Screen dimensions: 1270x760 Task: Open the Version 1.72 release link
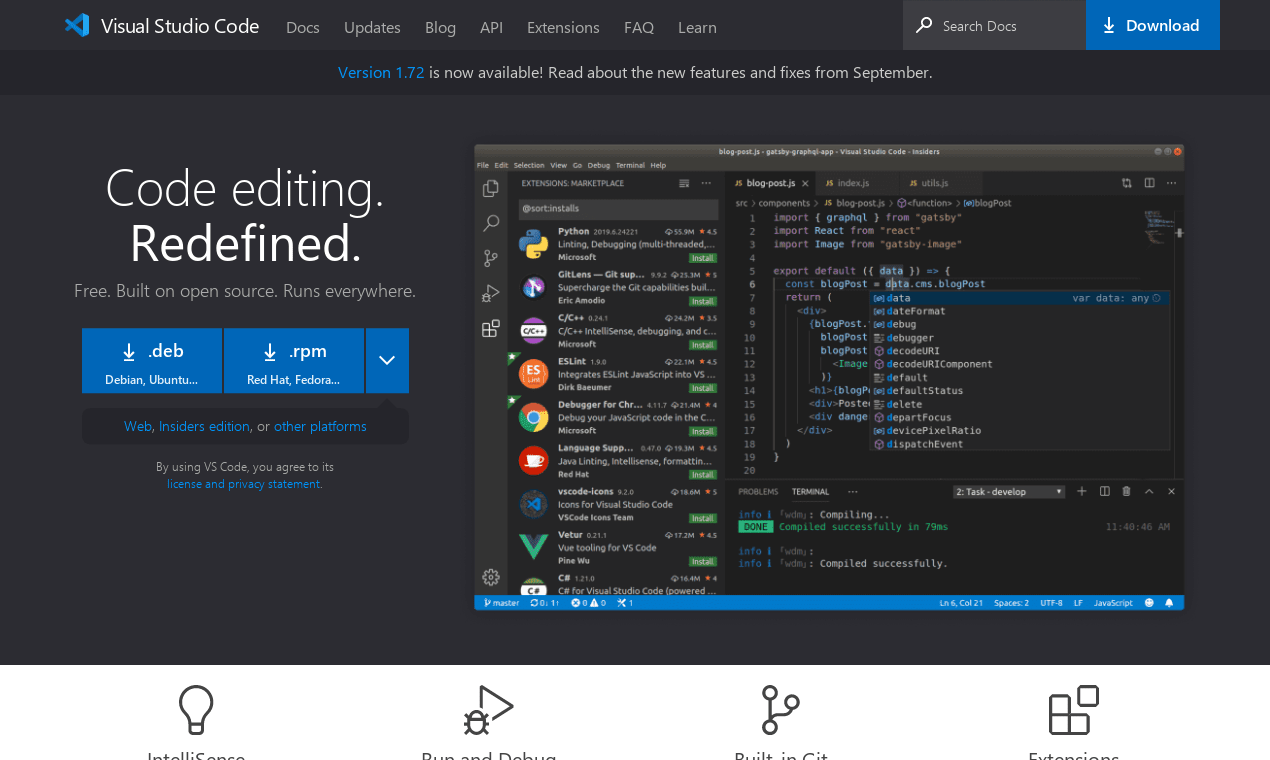381,72
